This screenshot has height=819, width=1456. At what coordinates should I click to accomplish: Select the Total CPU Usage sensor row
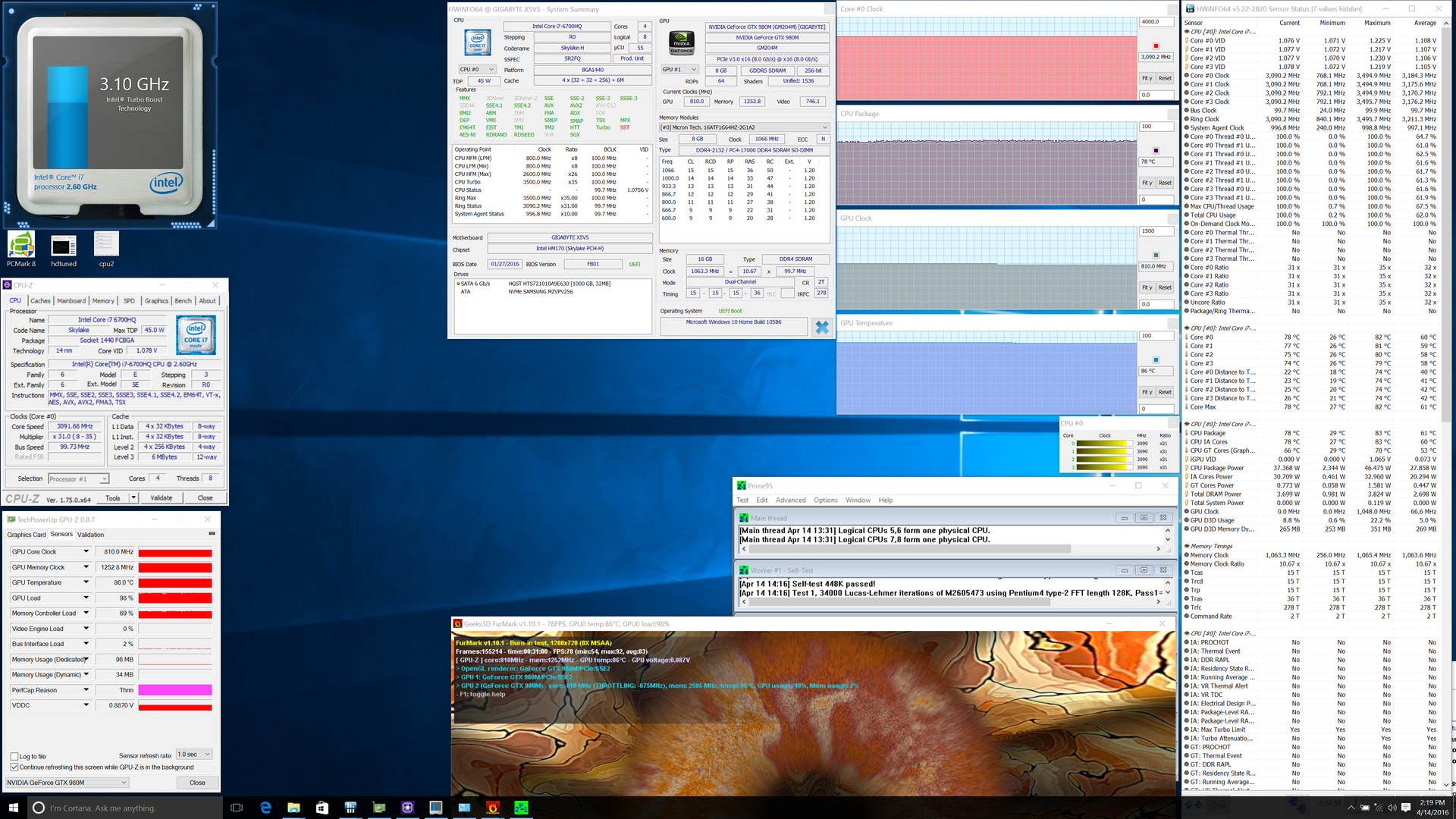click(x=1312, y=215)
